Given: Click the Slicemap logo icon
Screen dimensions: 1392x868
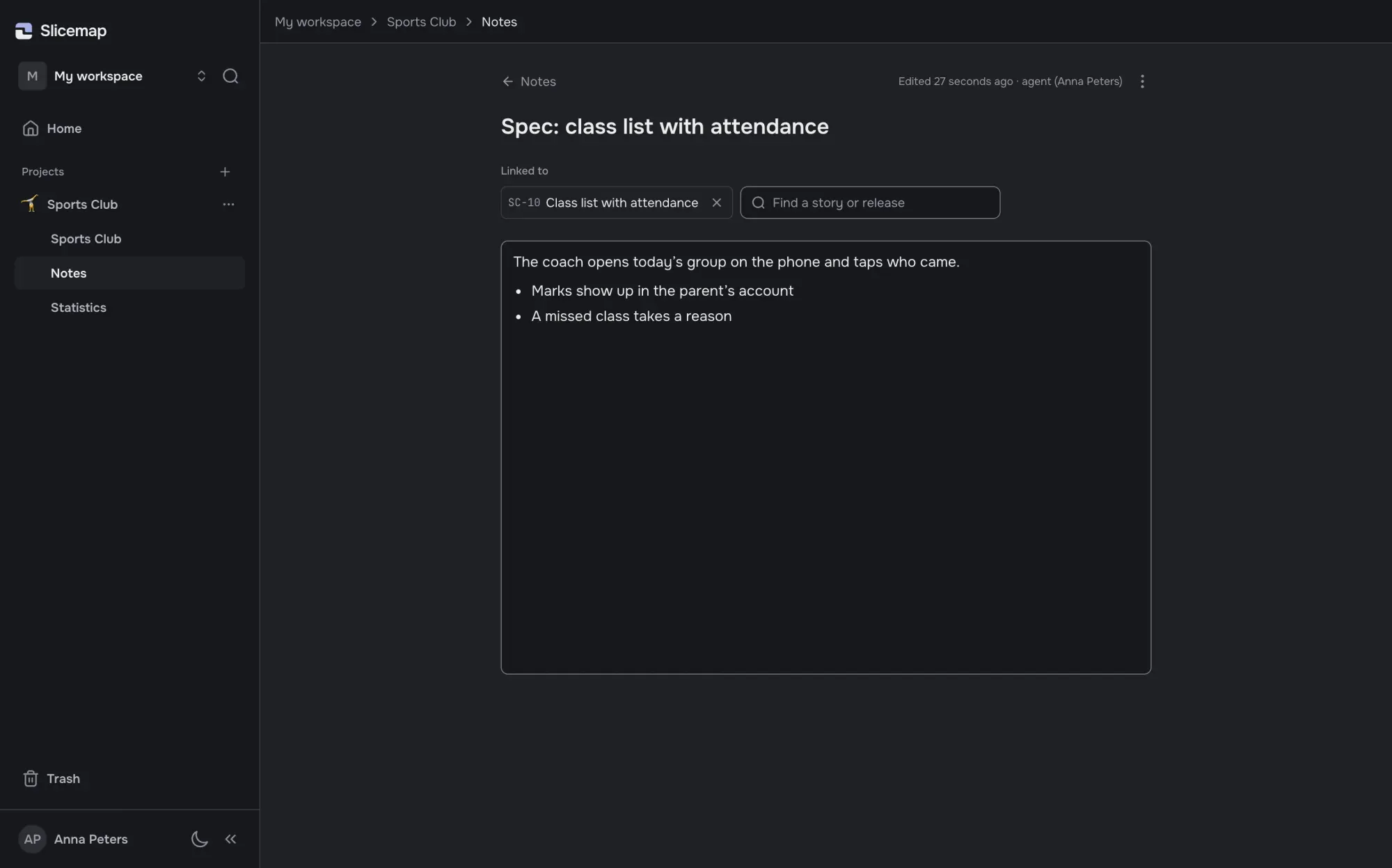Looking at the screenshot, I should click(24, 31).
